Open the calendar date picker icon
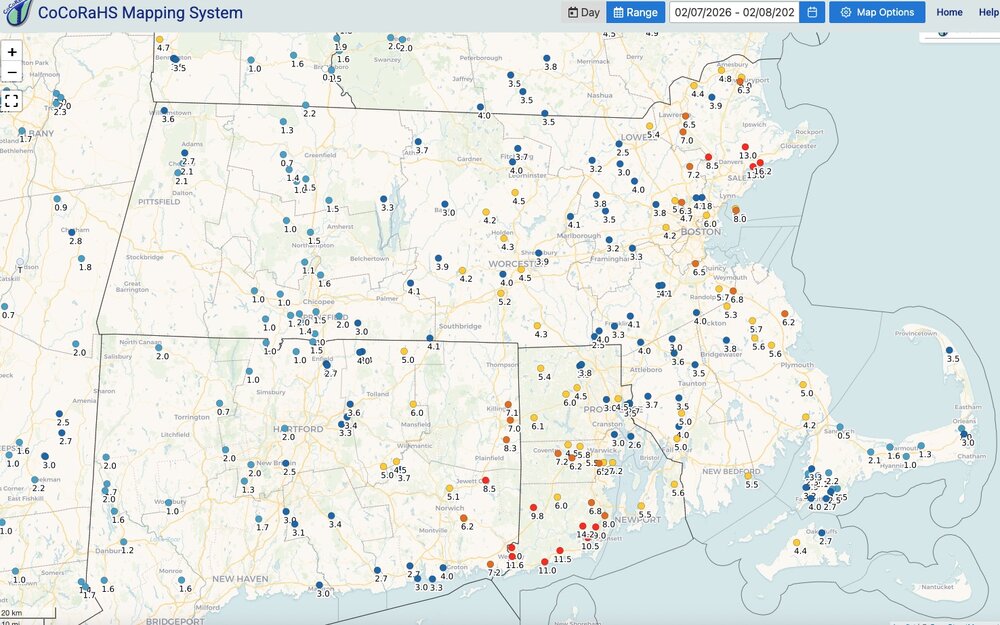 812,12
